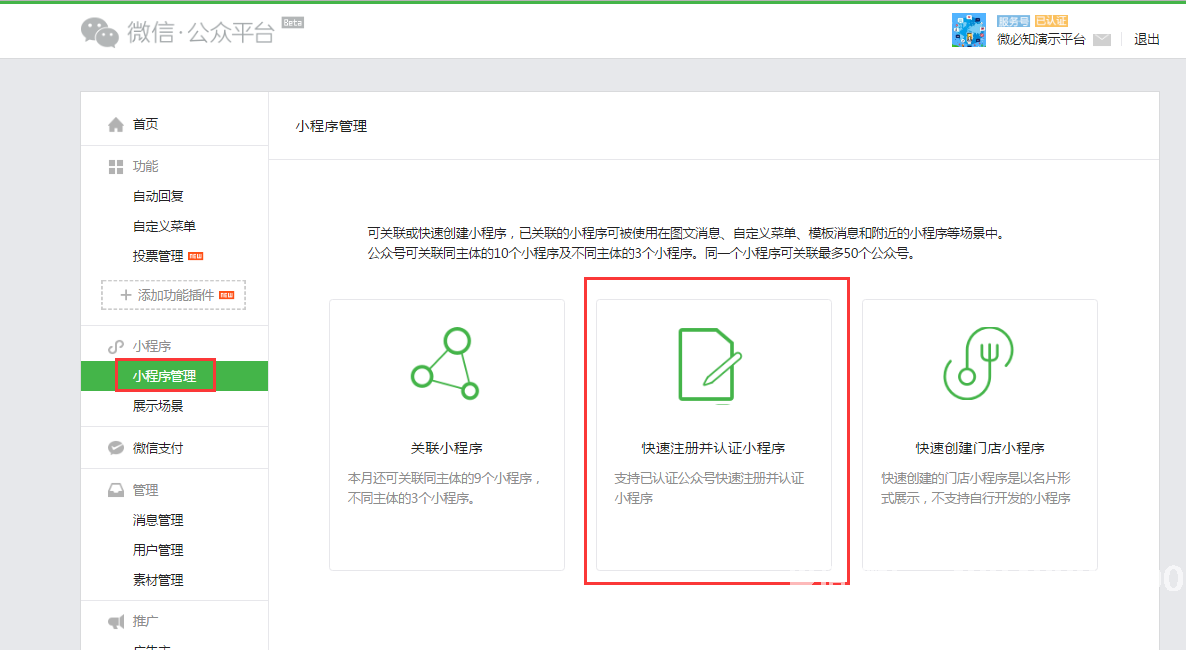1186x650 pixels.
Task: Click the 关联小程序 network icon
Action: coord(446,364)
